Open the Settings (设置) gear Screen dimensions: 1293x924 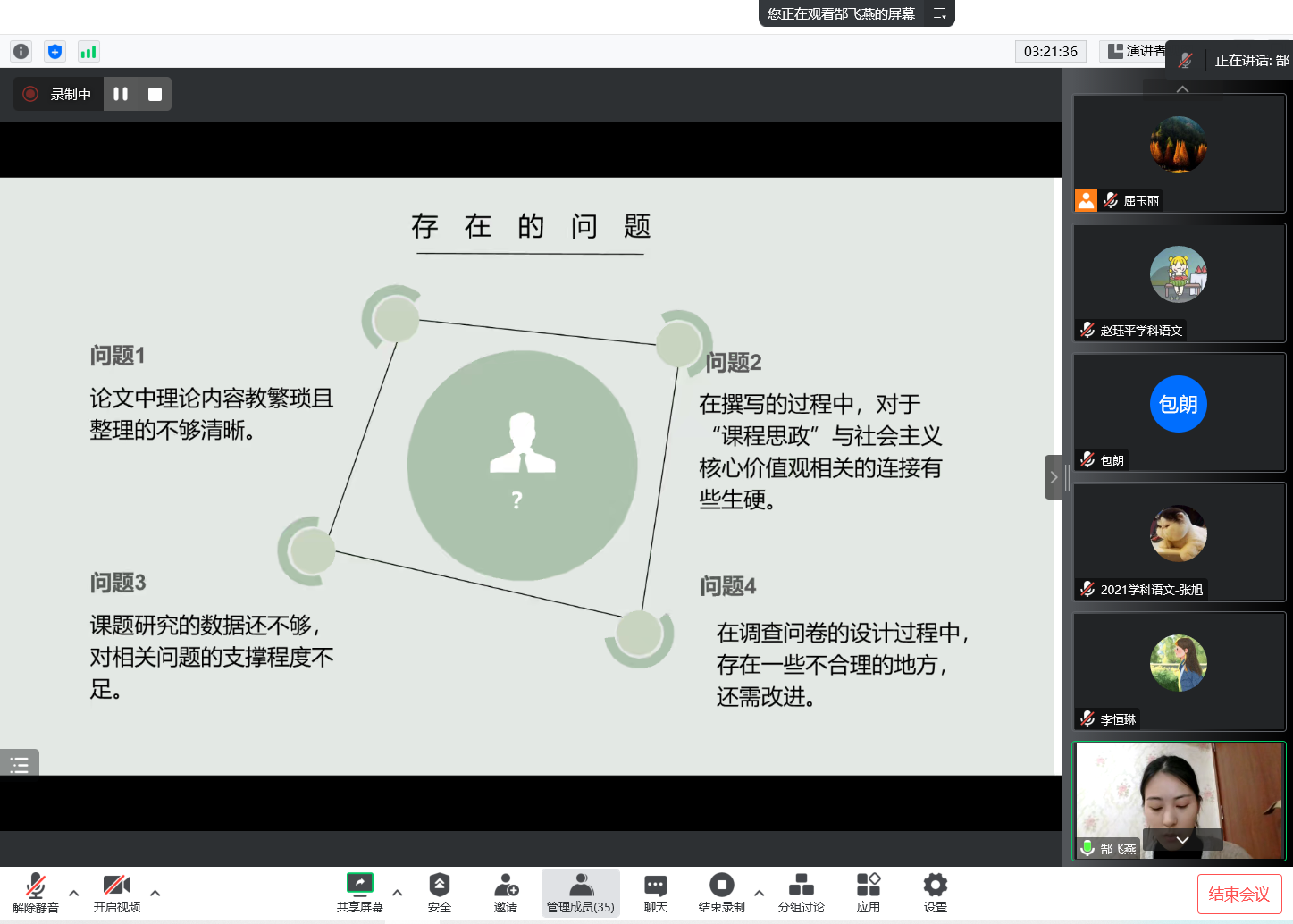(935, 893)
